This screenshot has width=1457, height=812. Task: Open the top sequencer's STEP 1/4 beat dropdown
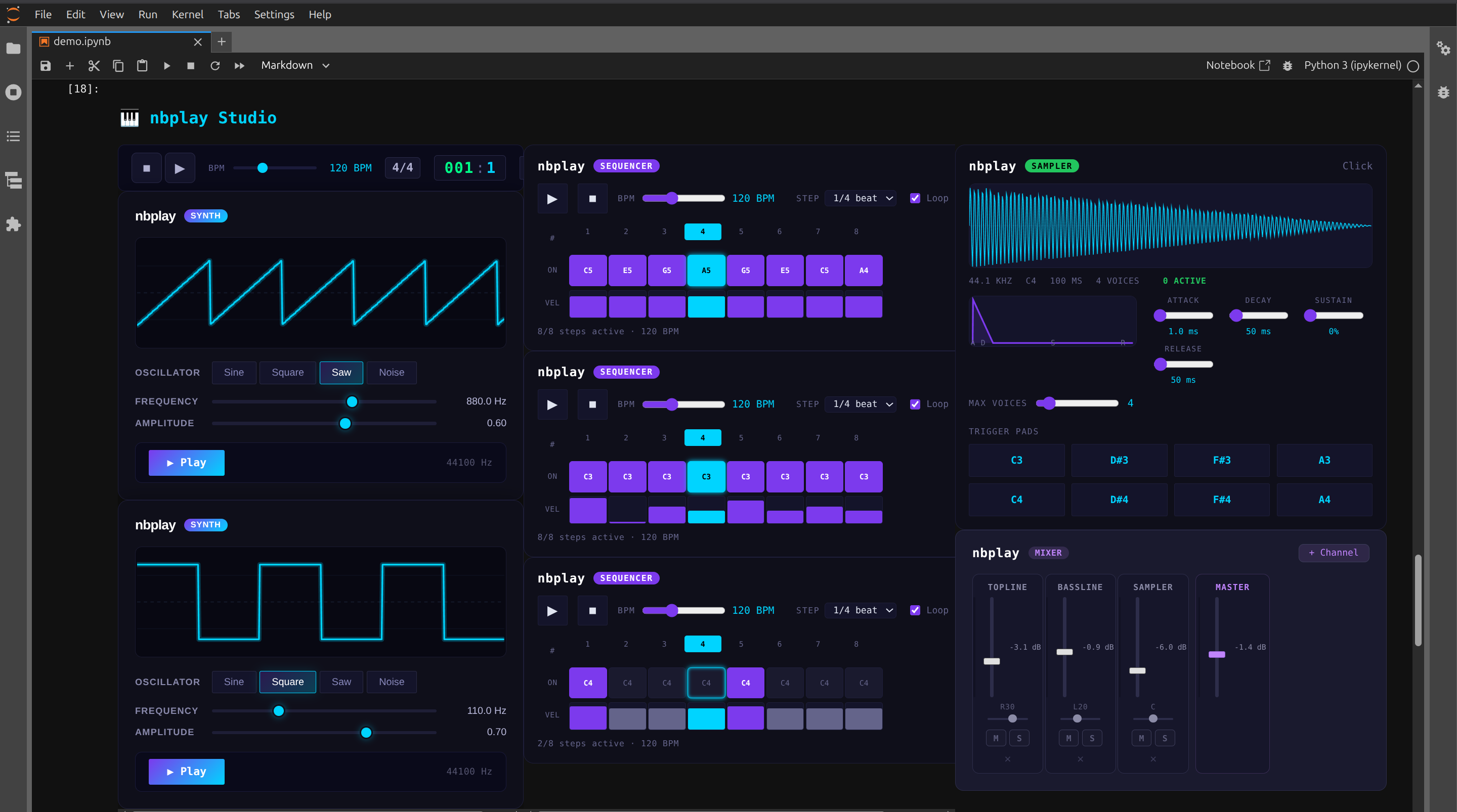861,198
